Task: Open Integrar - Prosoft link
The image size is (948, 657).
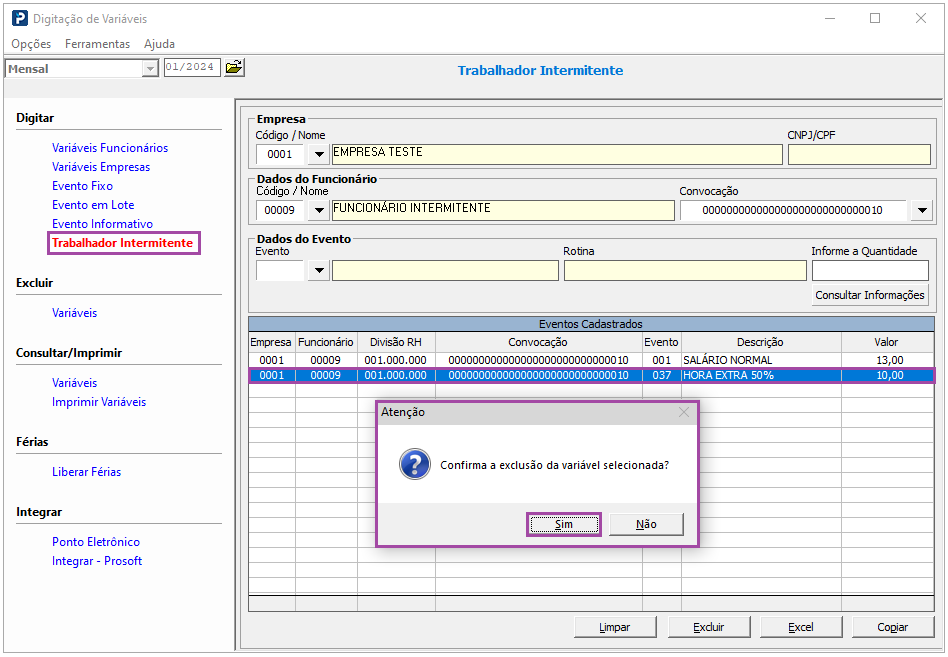Action: pos(97,561)
